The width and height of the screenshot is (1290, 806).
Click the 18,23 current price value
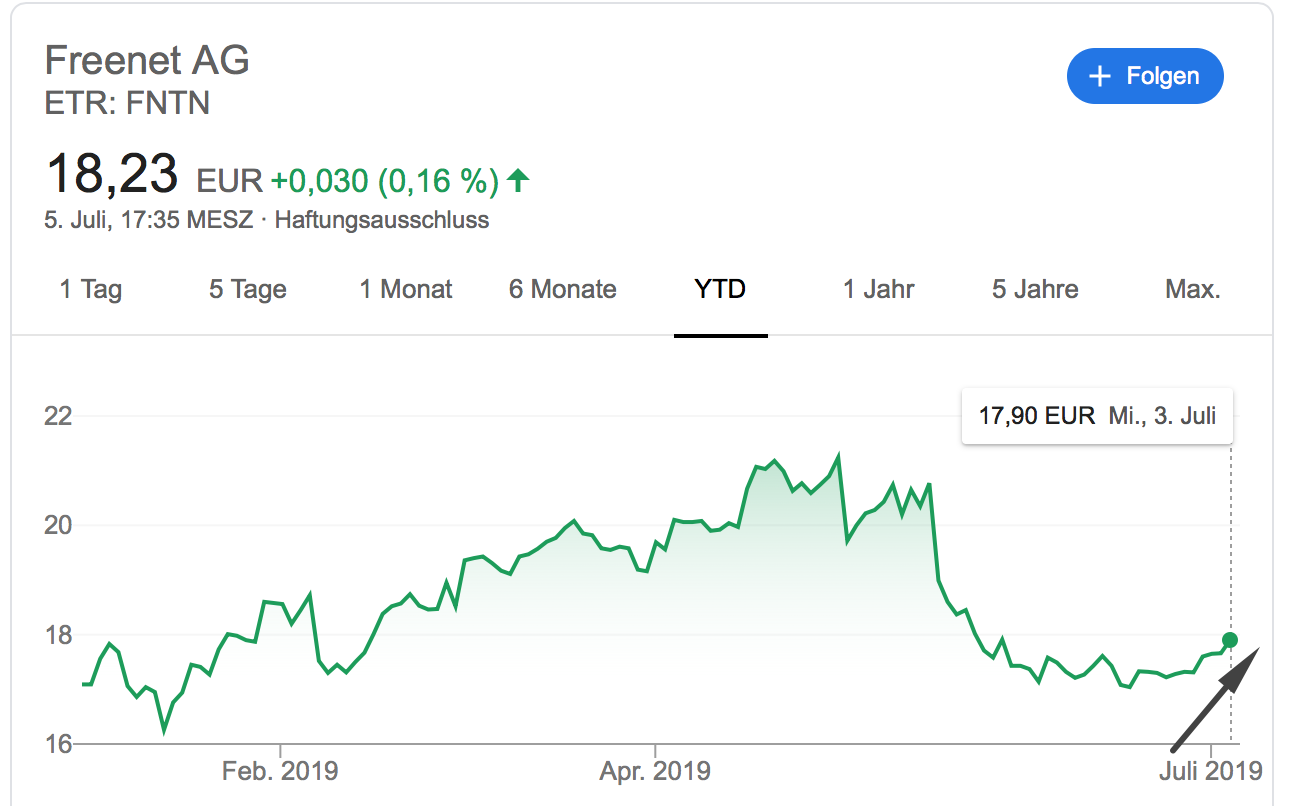point(112,174)
